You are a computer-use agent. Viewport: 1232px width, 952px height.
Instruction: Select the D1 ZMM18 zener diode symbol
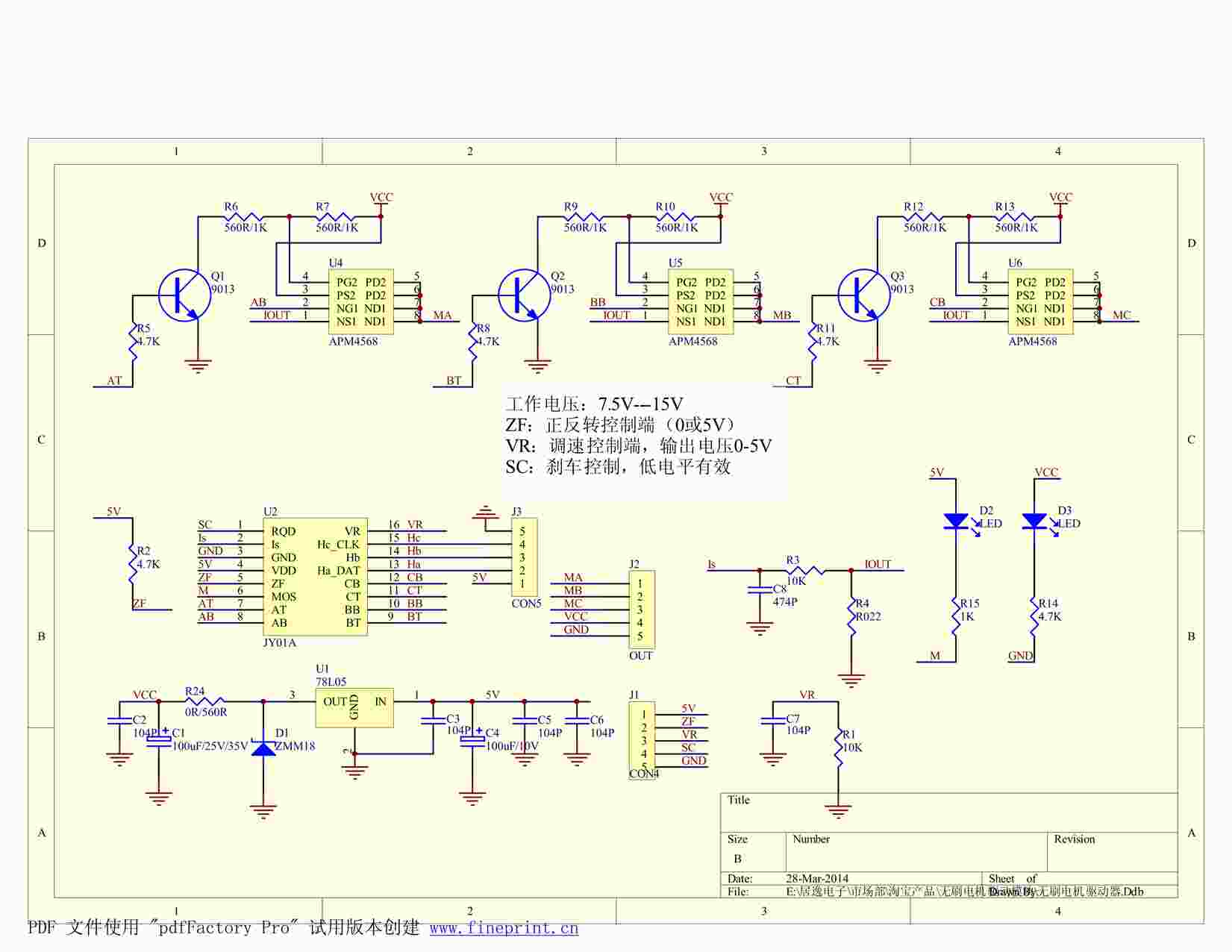pyautogui.click(x=263, y=748)
